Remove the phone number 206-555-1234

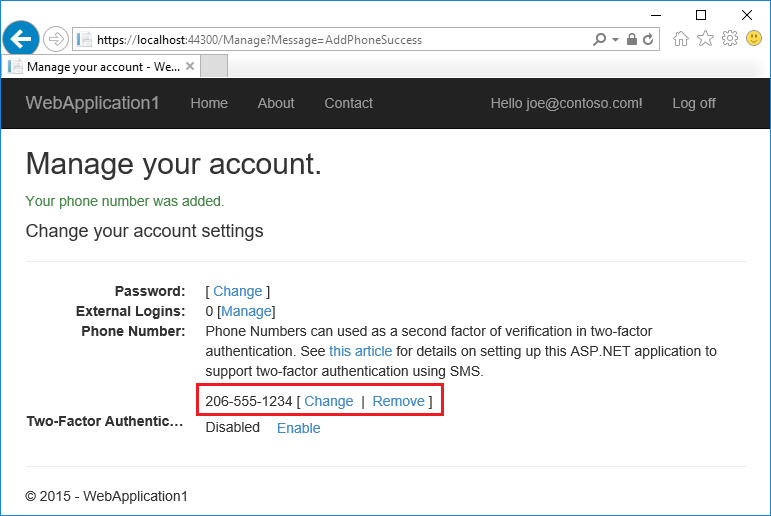click(x=398, y=401)
